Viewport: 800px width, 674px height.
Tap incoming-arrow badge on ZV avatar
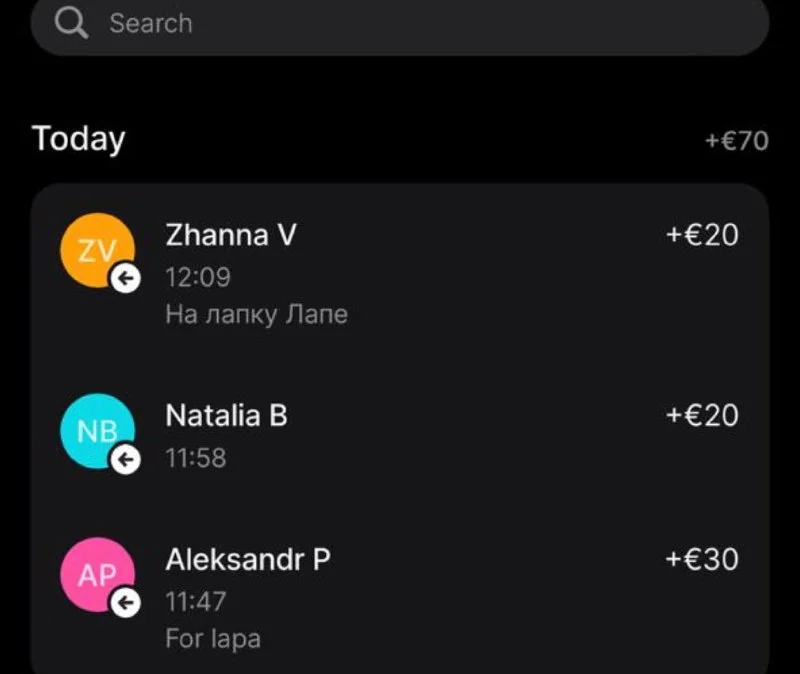[125, 279]
